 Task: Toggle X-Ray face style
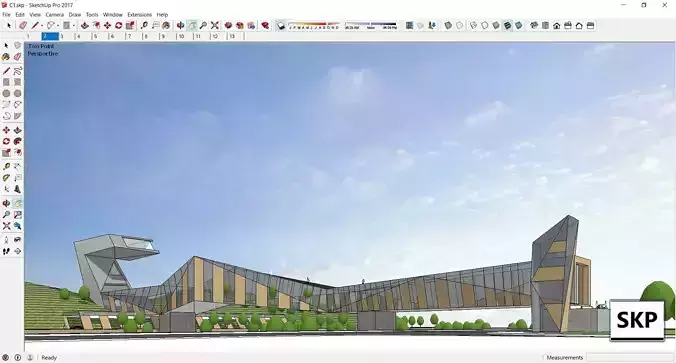(x=448, y=26)
